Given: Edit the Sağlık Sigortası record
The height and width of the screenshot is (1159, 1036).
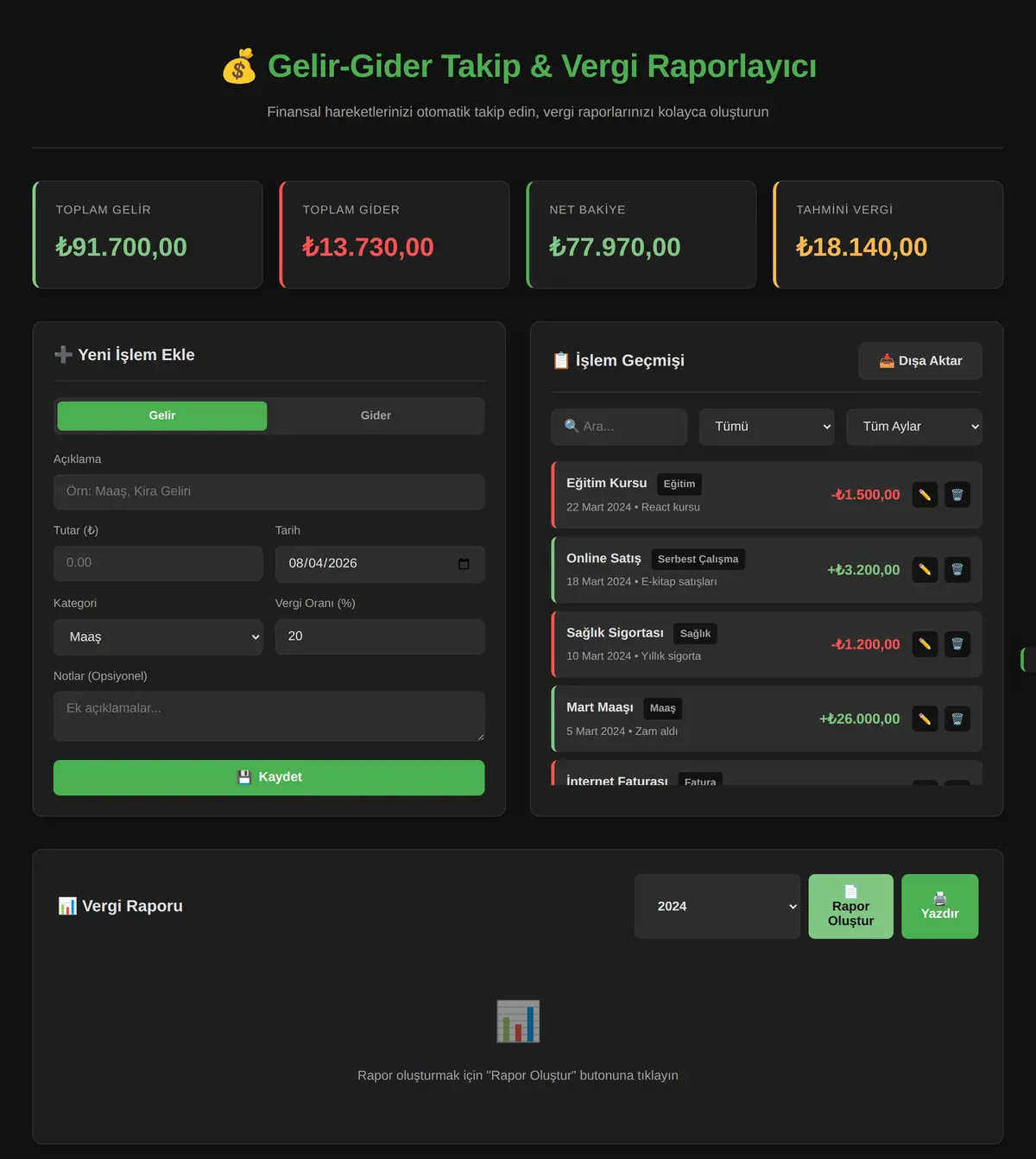Looking at the screenshot, I should (x=925, y=644).
